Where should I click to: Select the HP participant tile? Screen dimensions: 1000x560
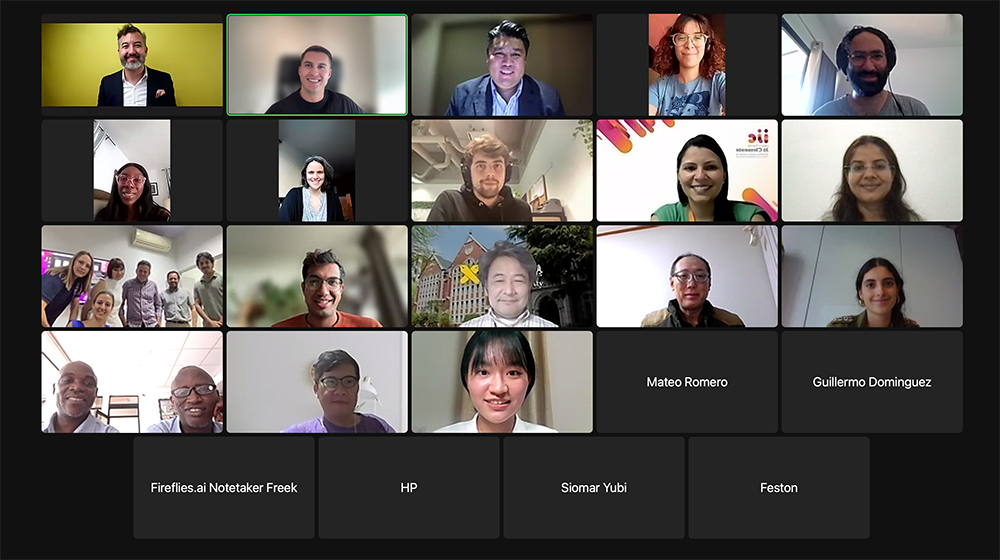[x=409, y=487]
